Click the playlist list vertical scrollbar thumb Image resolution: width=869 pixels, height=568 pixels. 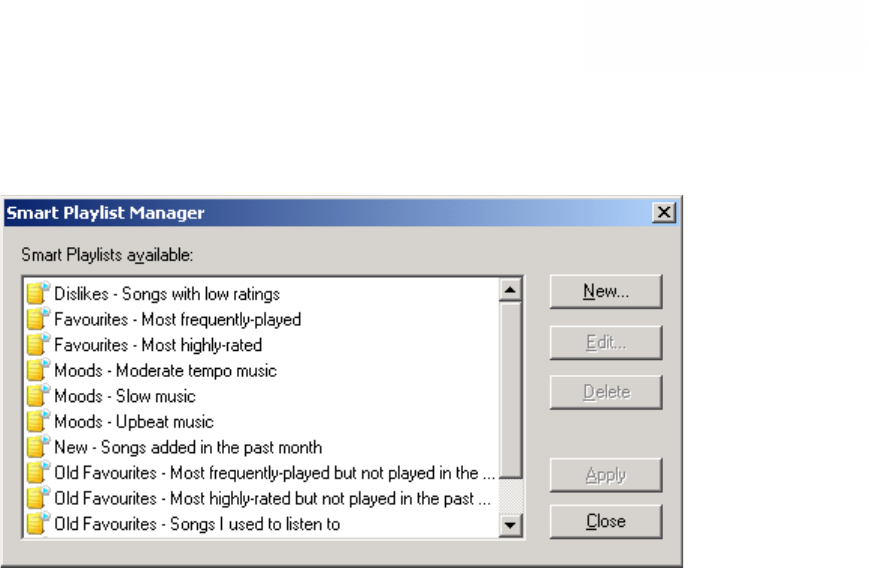[510, 390]
